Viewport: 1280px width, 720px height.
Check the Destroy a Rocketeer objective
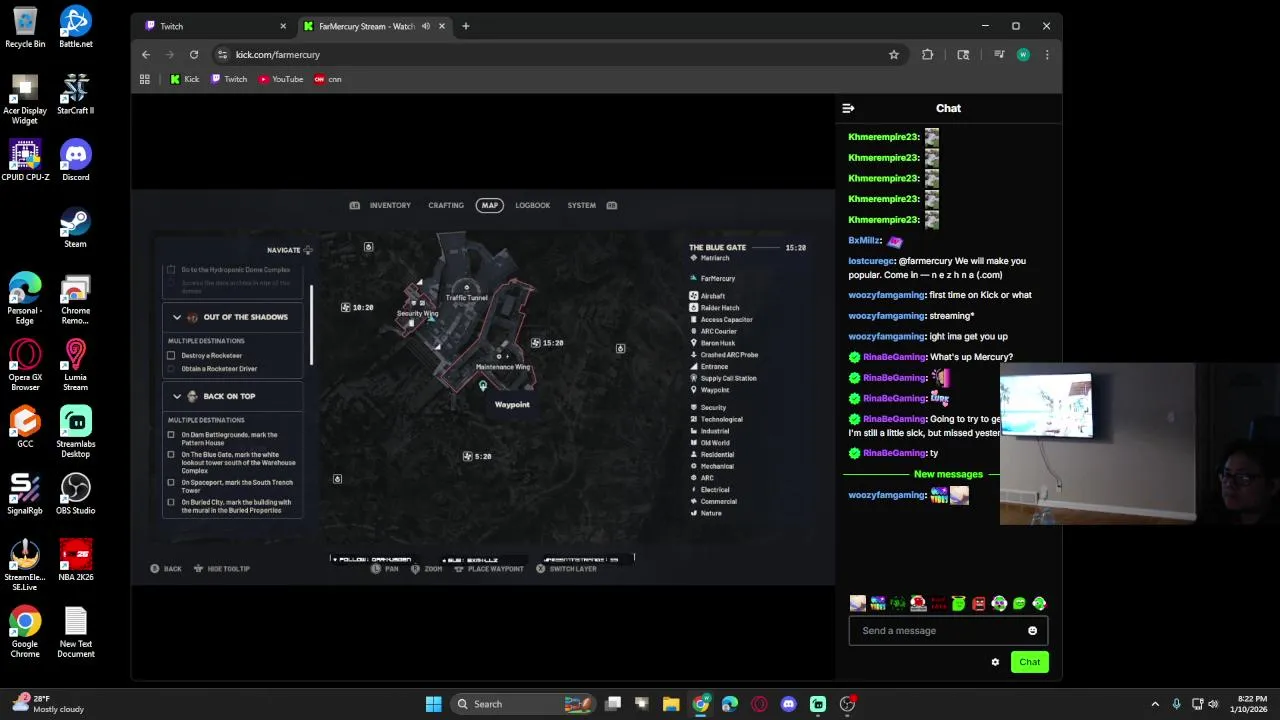click(171, 355)
